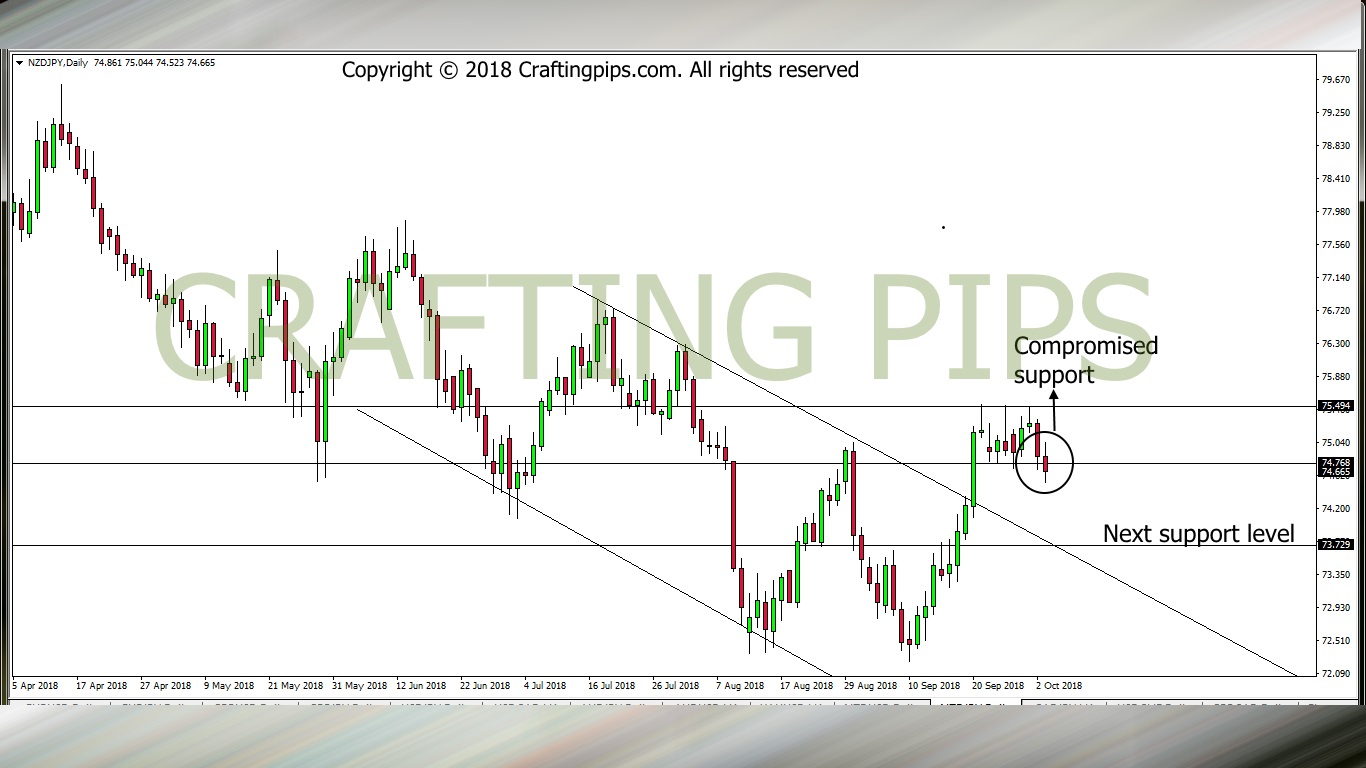Click the 77.980 price scale value
The image size is (1366, 768).
click(x=1336, y=212)
